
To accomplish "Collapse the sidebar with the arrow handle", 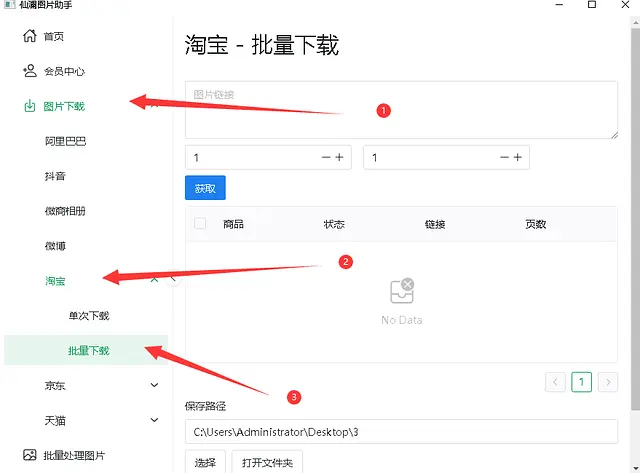I will point(173,279).
